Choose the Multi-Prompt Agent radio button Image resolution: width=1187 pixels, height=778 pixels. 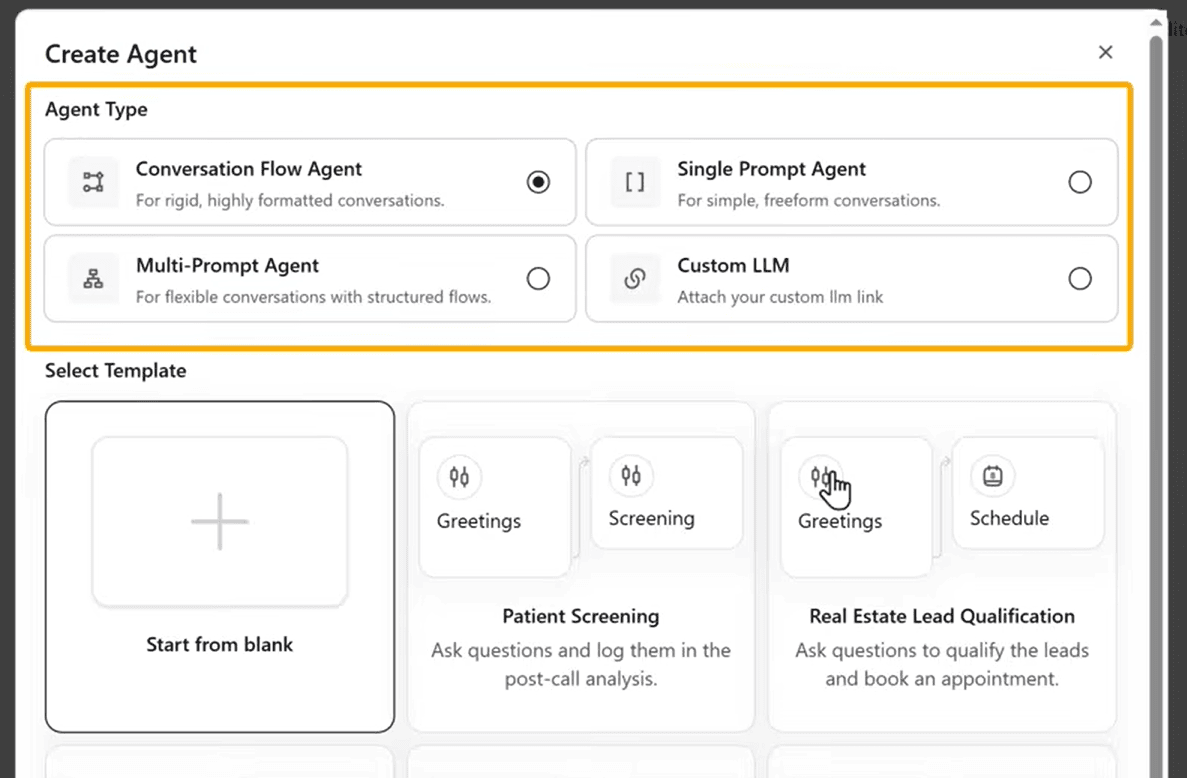point(538,279)
